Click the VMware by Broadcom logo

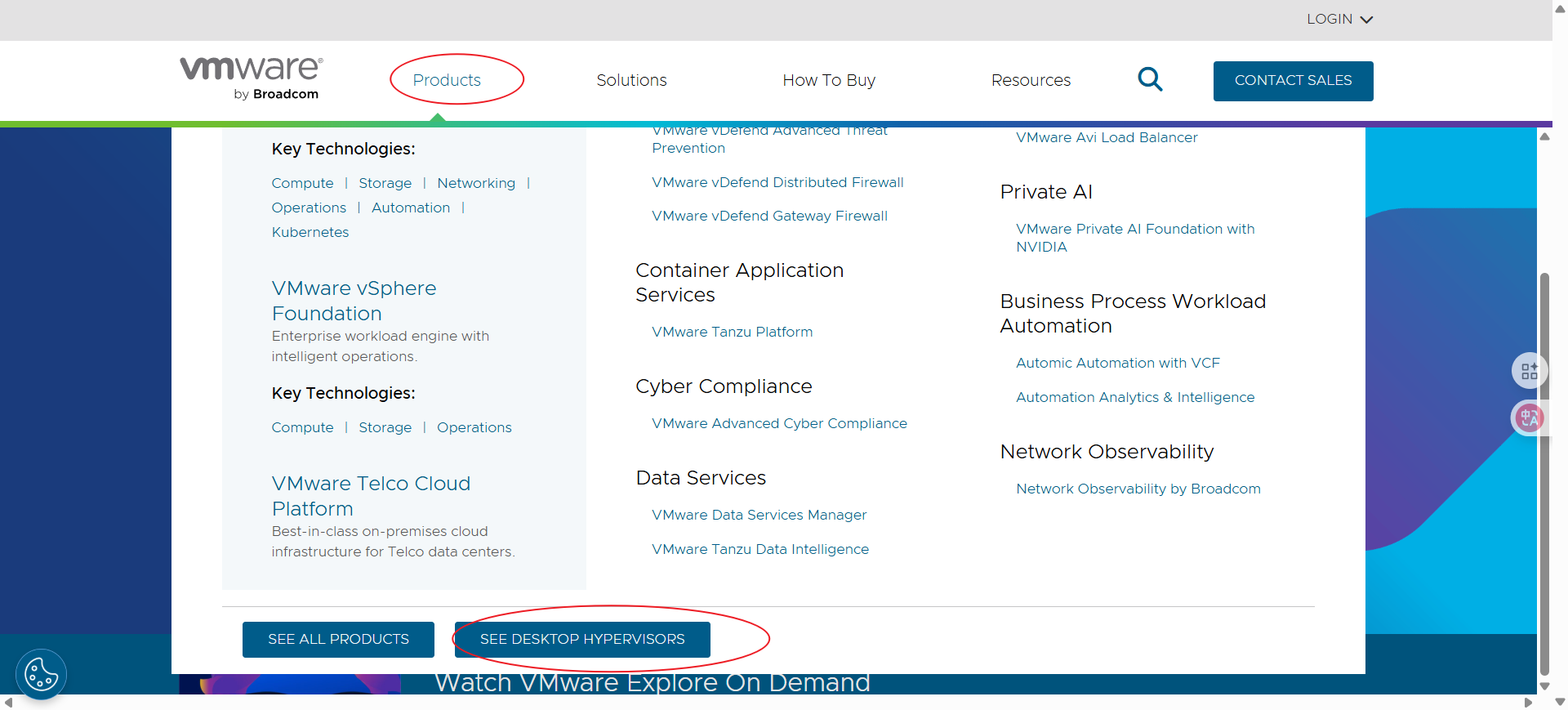coord(252,78)
